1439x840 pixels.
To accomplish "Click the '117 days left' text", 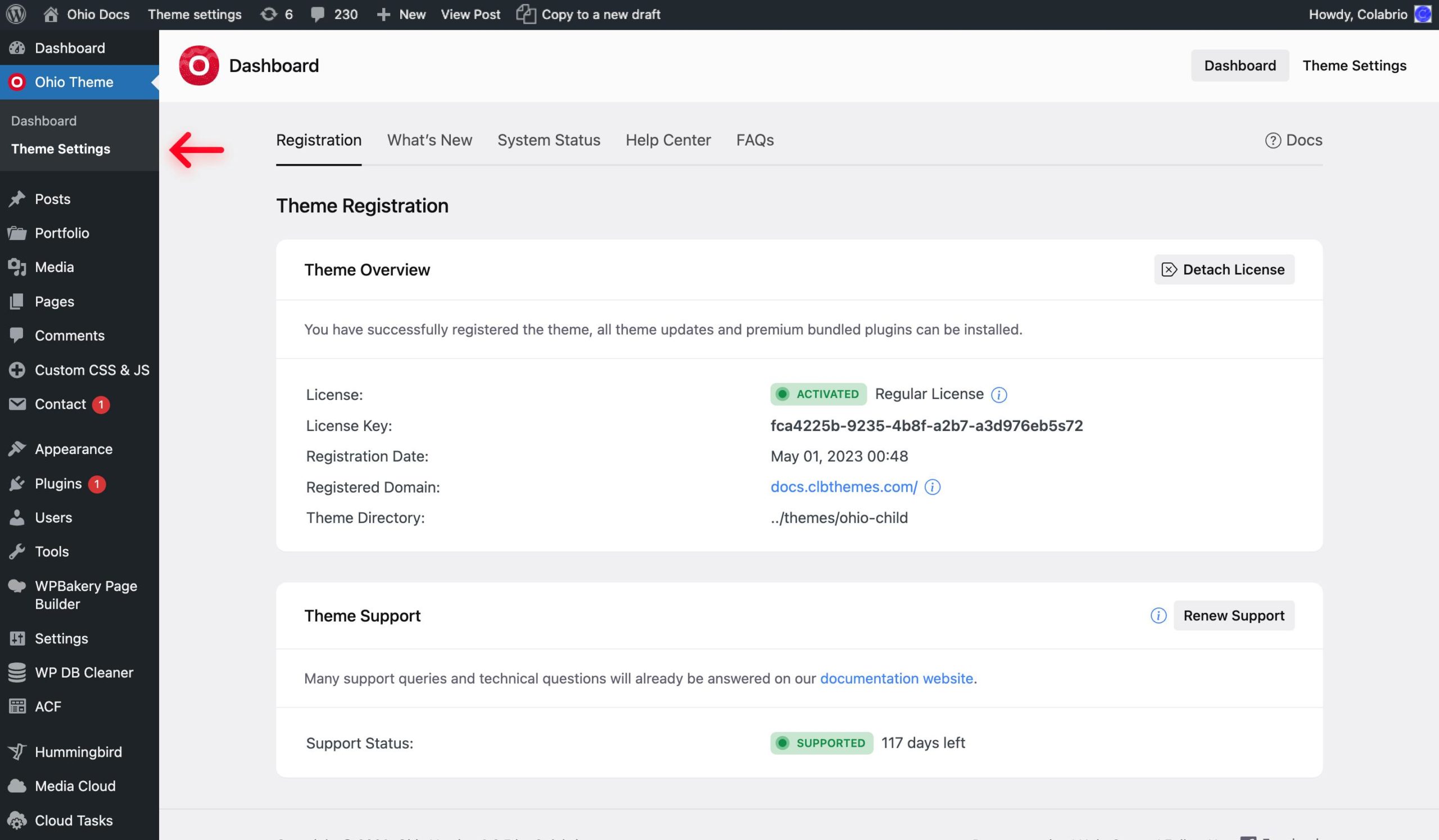I will [923, 743].
